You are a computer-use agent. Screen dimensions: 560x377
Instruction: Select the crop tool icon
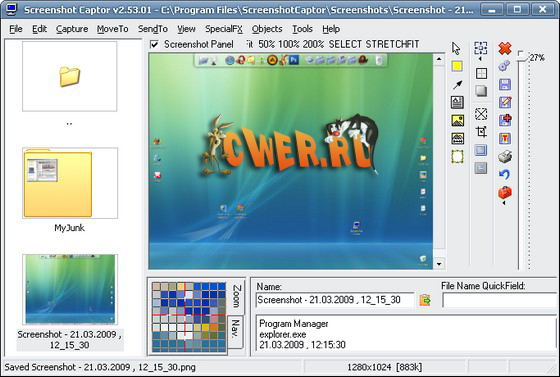click(481, 132)
